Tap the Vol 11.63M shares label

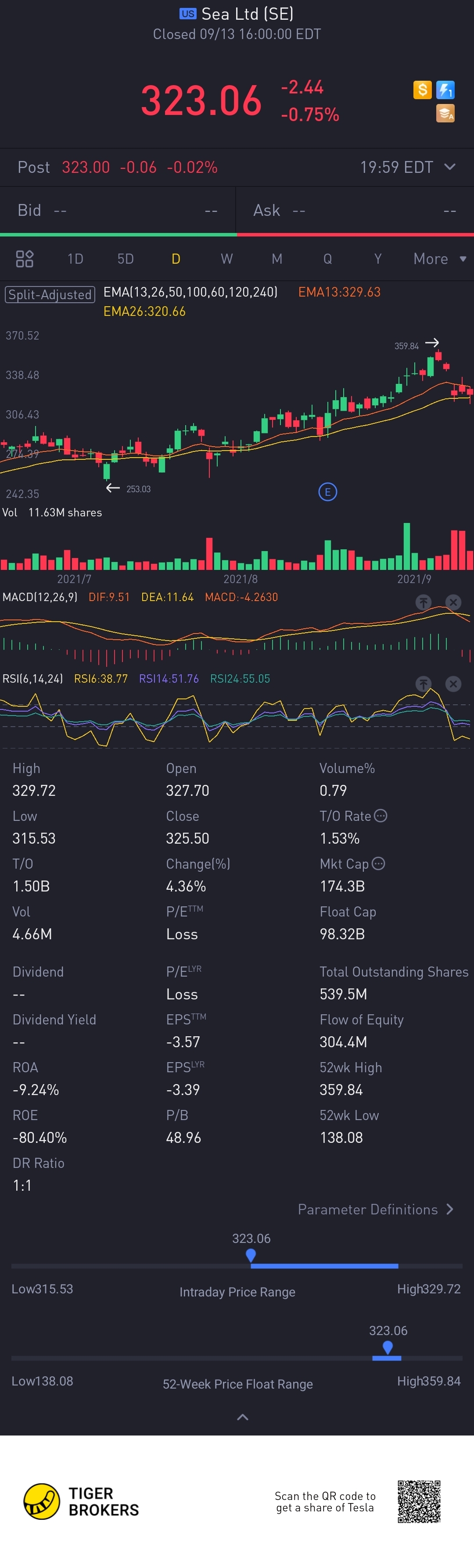(52, 512)
